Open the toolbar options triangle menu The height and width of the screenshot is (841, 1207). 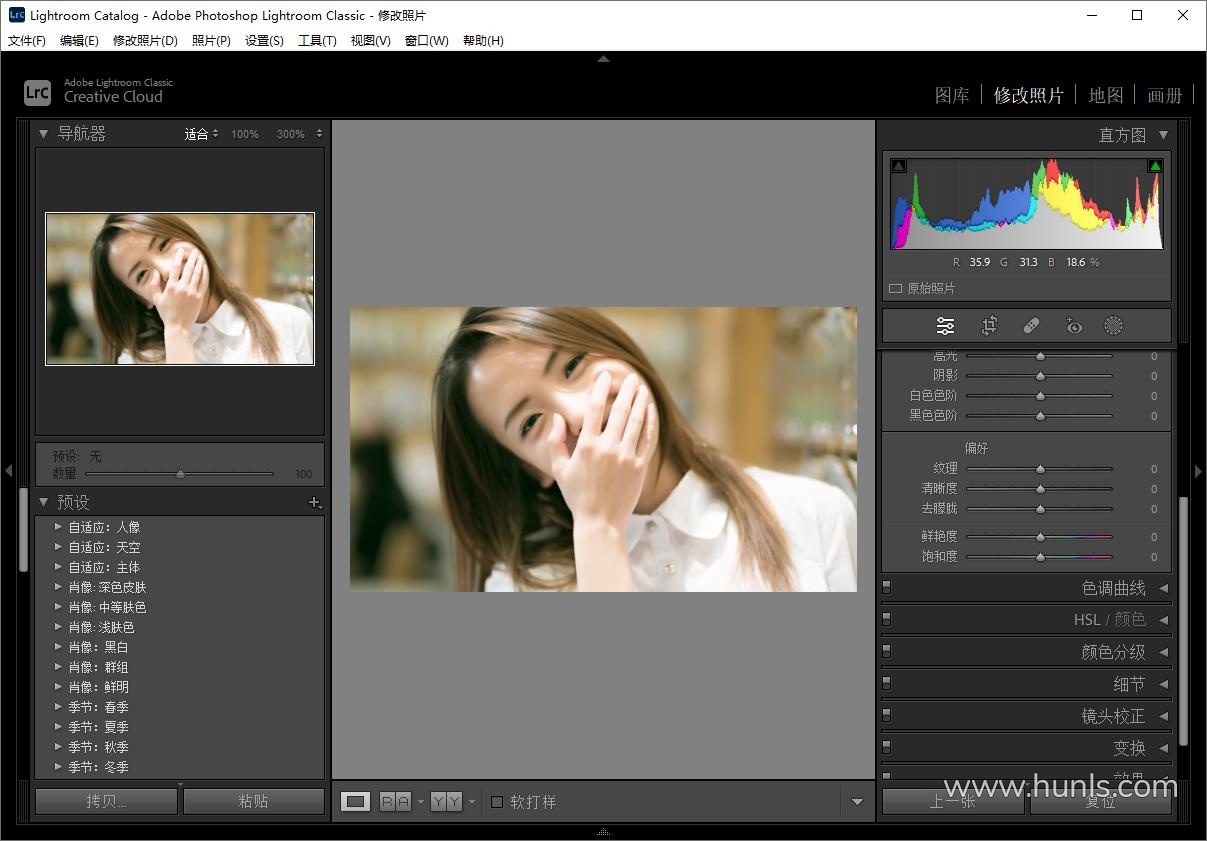(857, 802)
